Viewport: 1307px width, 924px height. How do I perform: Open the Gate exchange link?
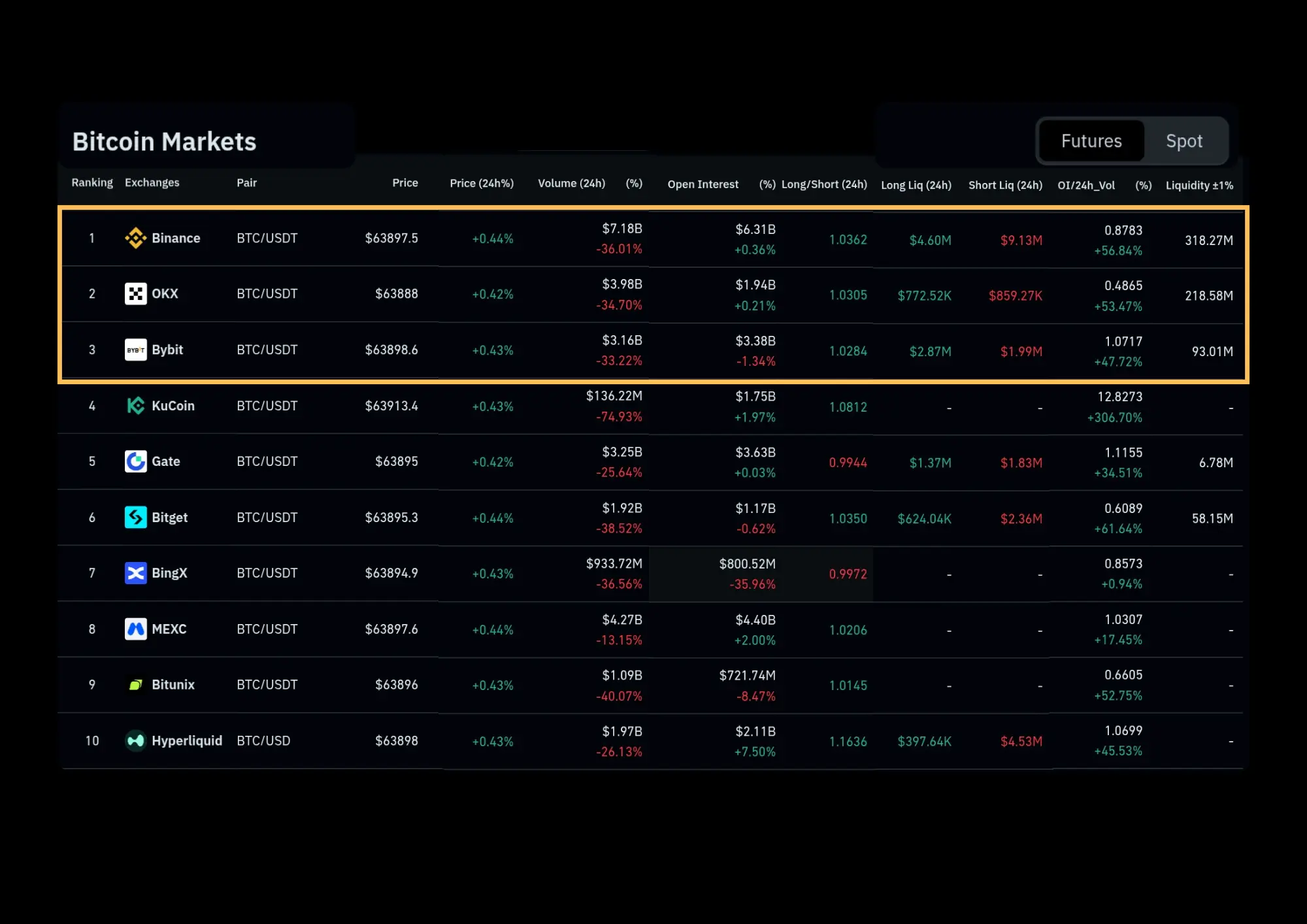click(x=166, y=461)
